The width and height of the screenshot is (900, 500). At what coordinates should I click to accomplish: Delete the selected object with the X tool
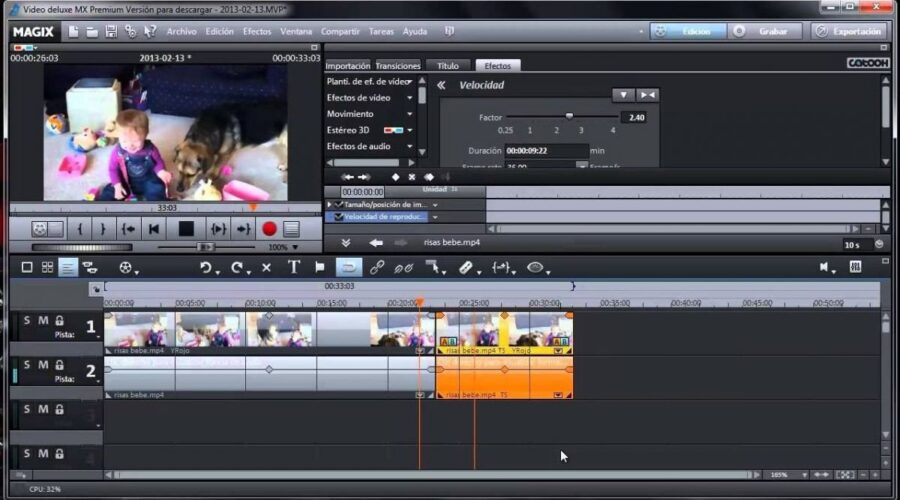pos(266,268)
